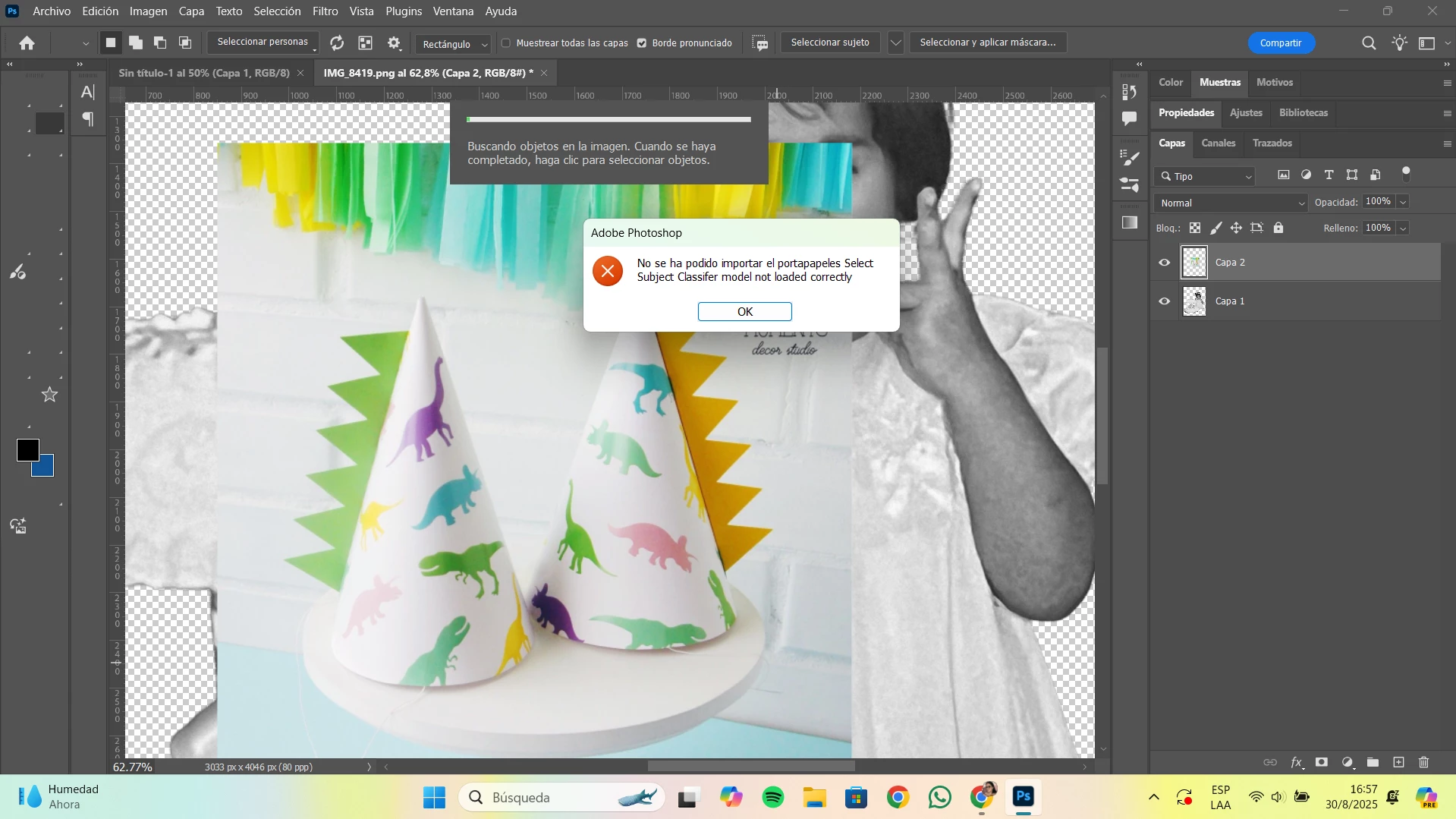
Task: Hide the Capa 1 layer
Action: click(1164, 301)
